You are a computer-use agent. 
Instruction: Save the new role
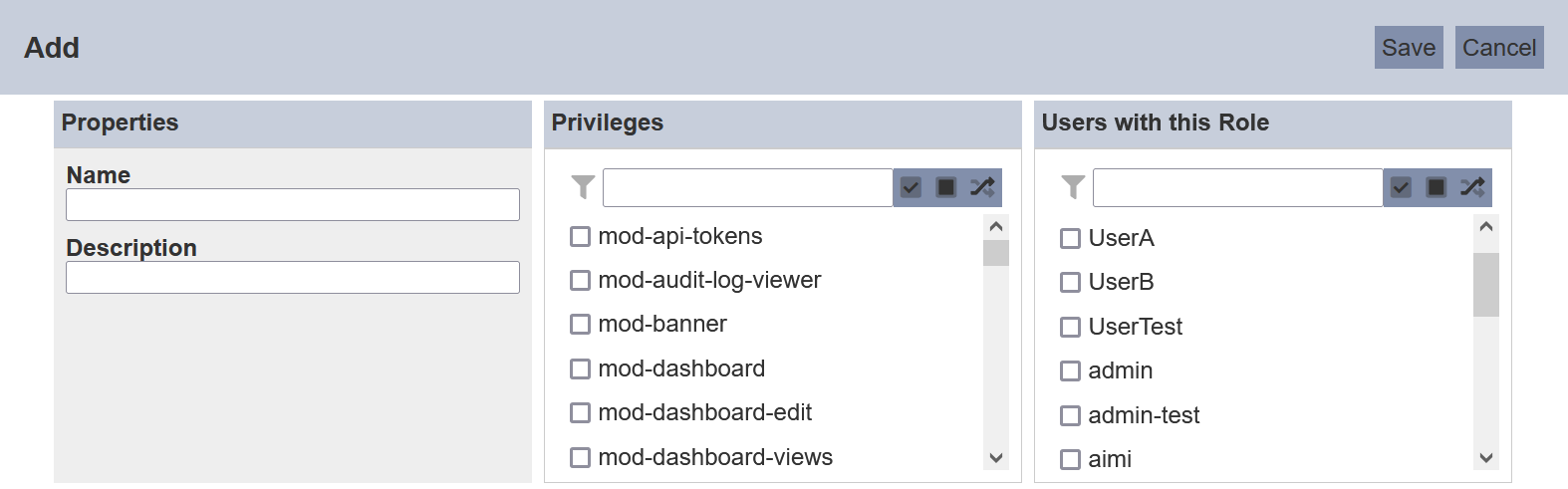(1409, 48)
